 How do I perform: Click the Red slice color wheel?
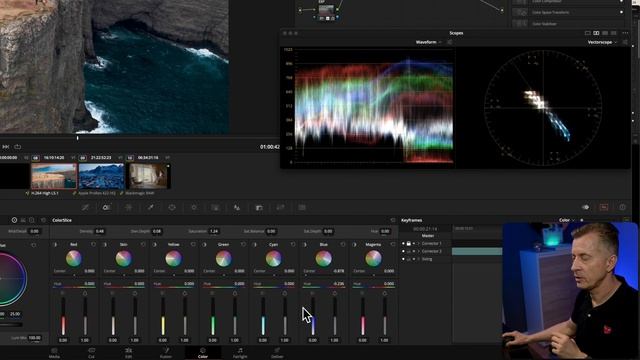(x=73, y=258)
